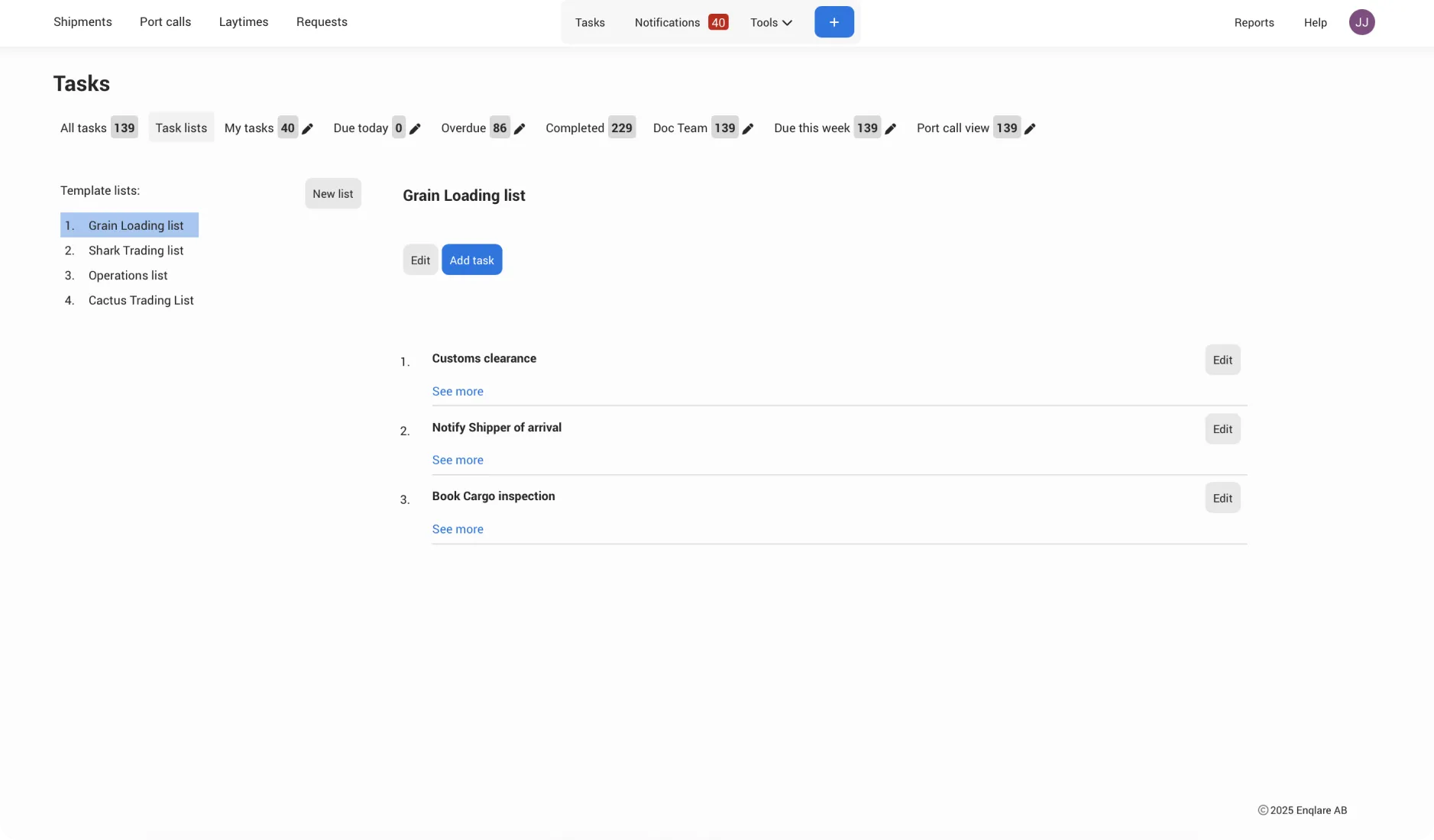Switch to the All tasks tab

click(99, 128)
